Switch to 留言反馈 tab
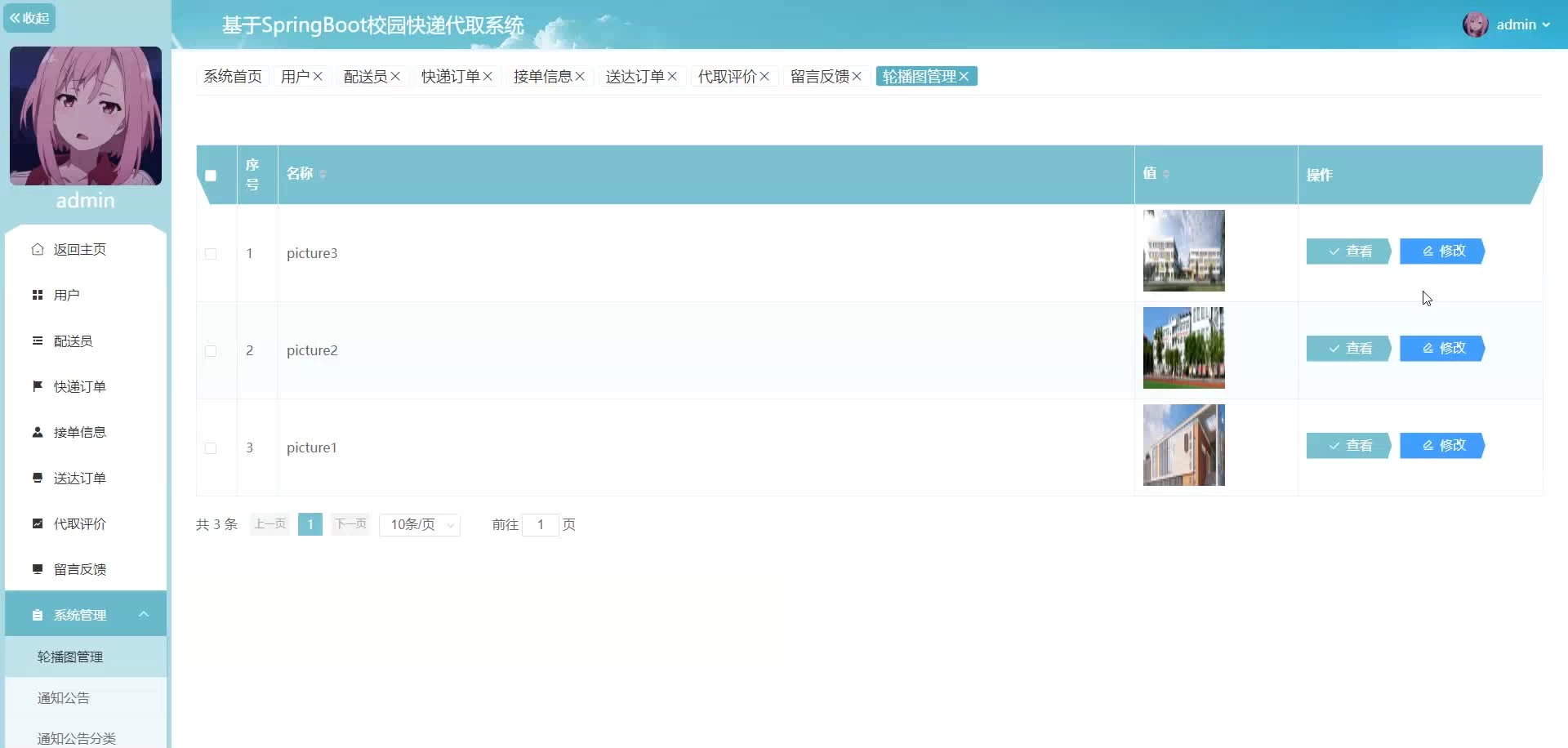1568x748 pixels. click(819, 76)
